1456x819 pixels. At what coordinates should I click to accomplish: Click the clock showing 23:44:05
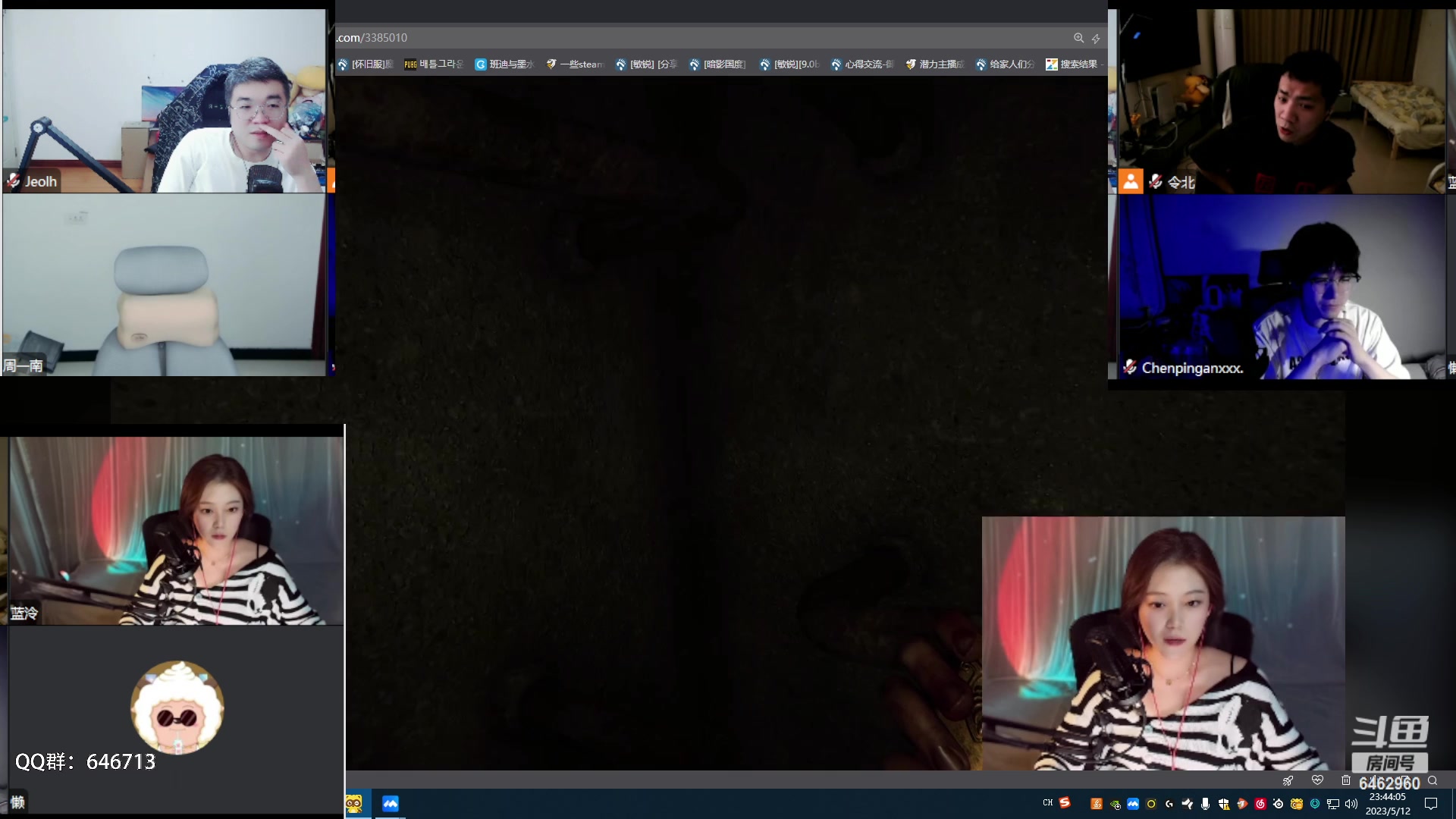coord(1388,797)
